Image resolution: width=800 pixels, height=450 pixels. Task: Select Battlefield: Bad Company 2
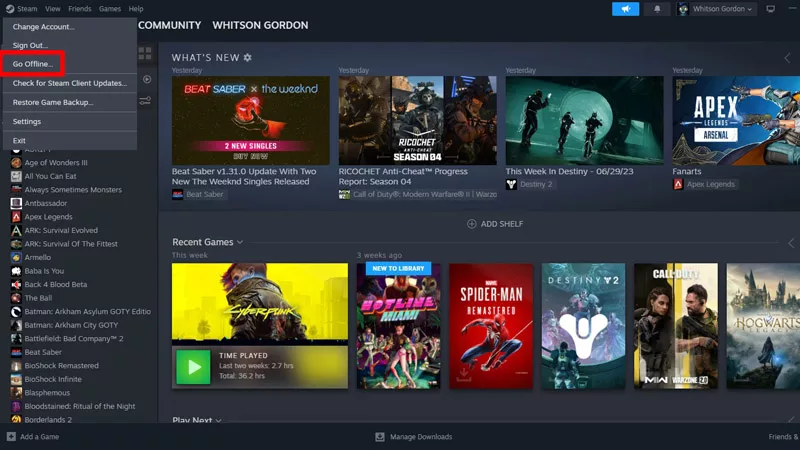click(x=74, y=338)
